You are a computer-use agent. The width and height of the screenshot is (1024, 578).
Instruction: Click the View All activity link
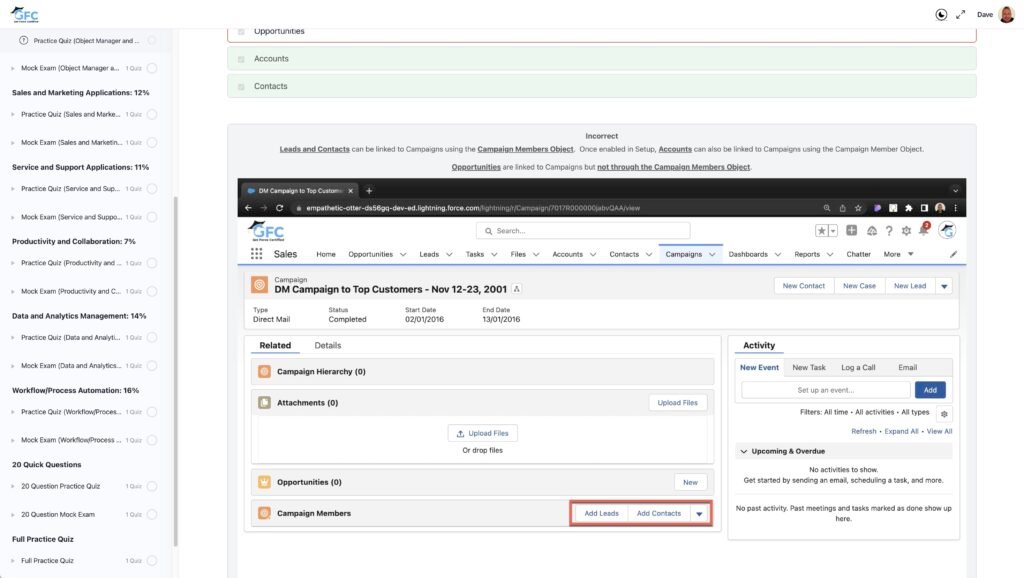tap(939, 432)
